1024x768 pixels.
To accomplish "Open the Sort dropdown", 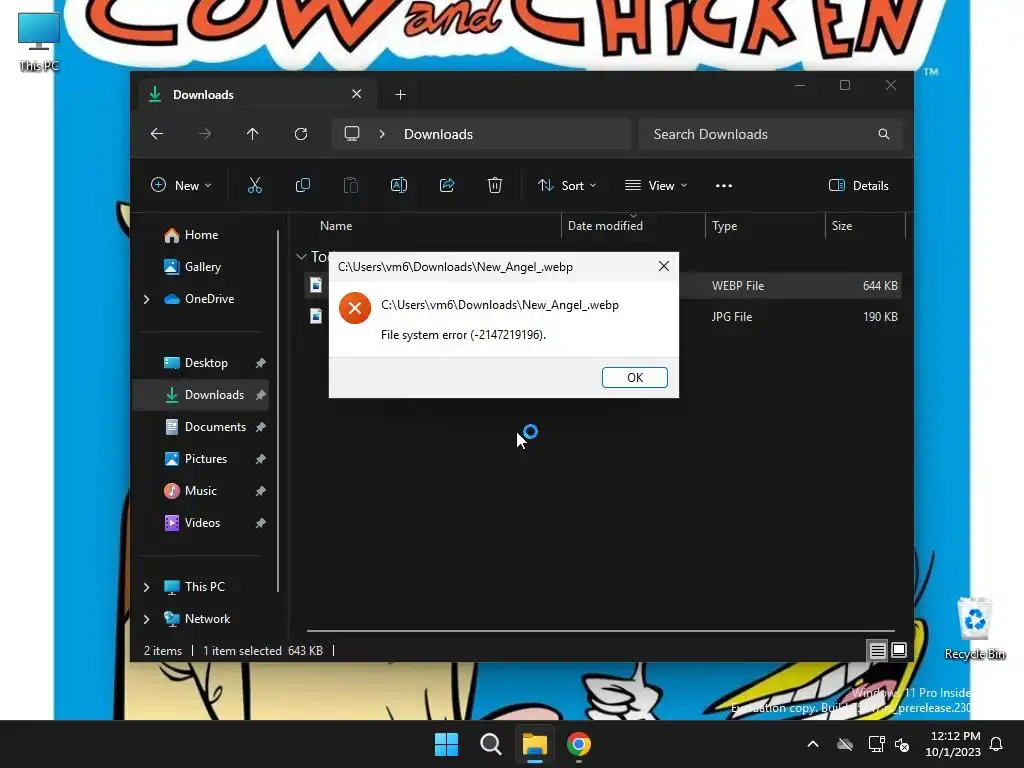I will click(x=567, y=185).
